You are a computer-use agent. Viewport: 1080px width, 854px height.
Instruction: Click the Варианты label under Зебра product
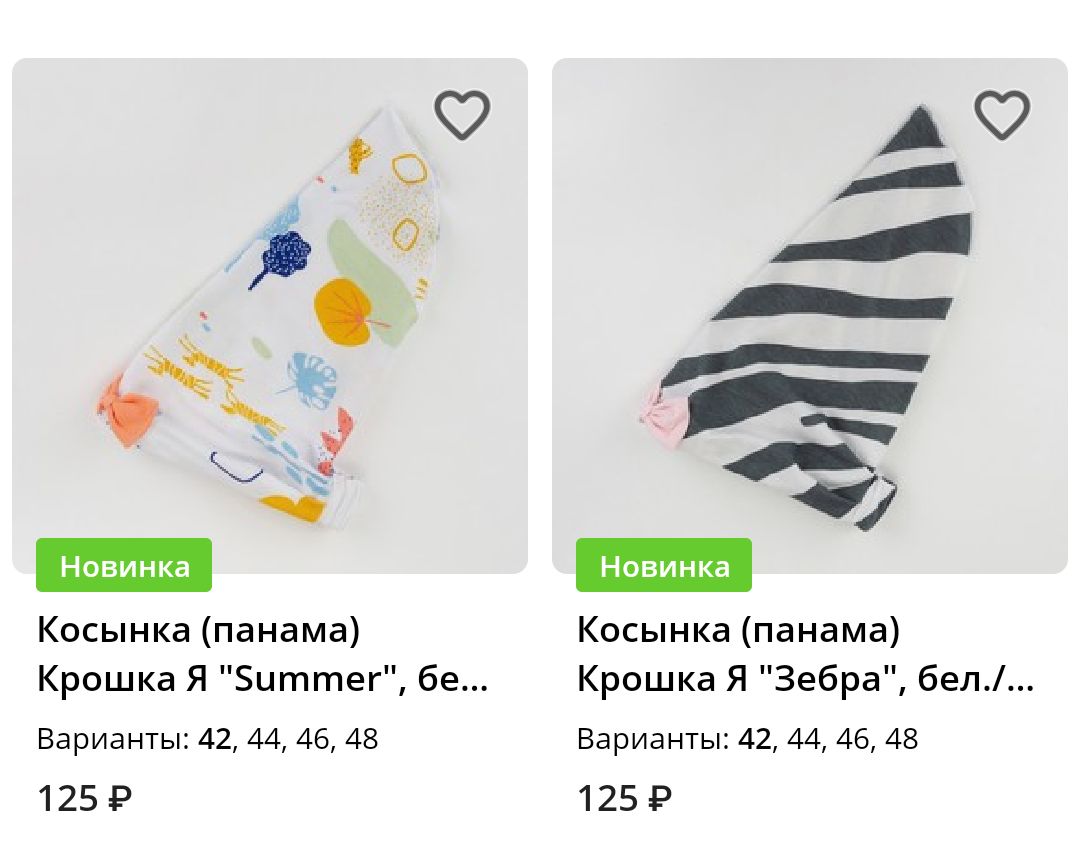(653, 739)
